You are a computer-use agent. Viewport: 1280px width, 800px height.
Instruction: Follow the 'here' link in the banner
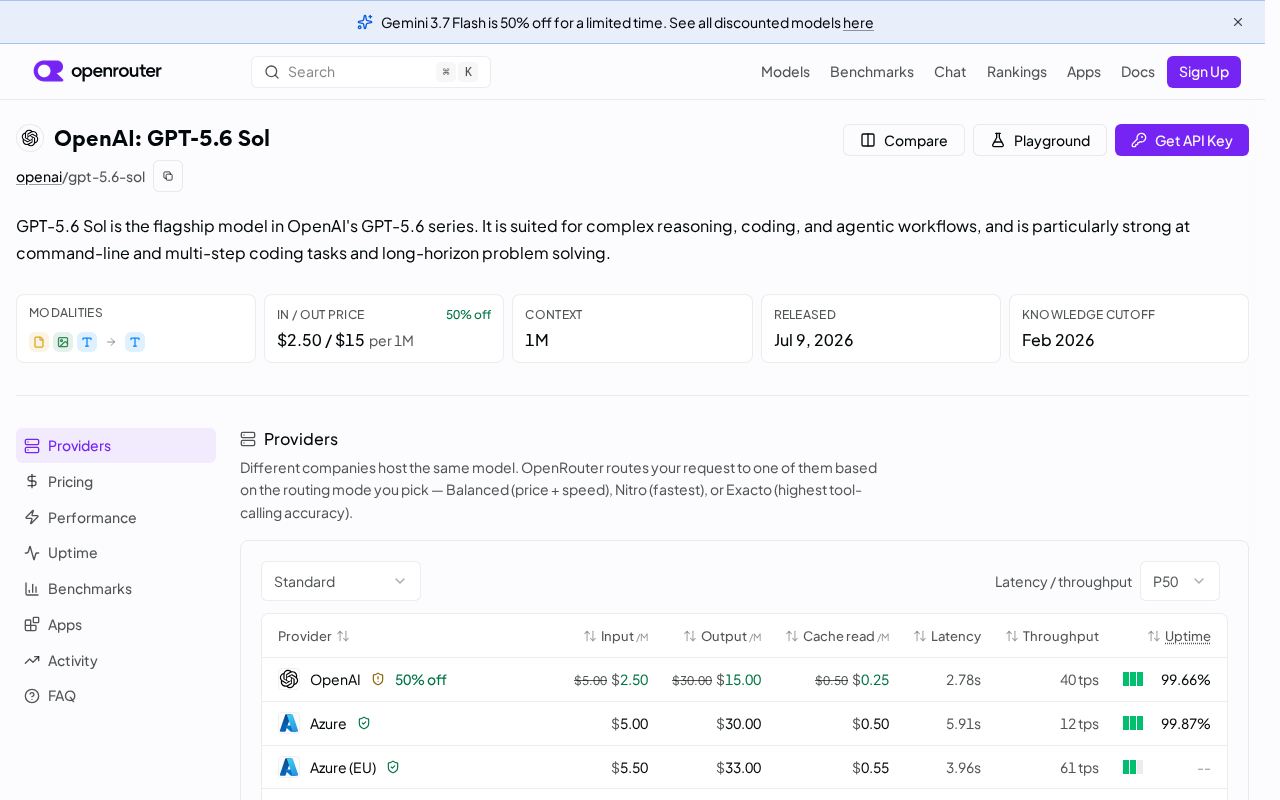(858, 22)
